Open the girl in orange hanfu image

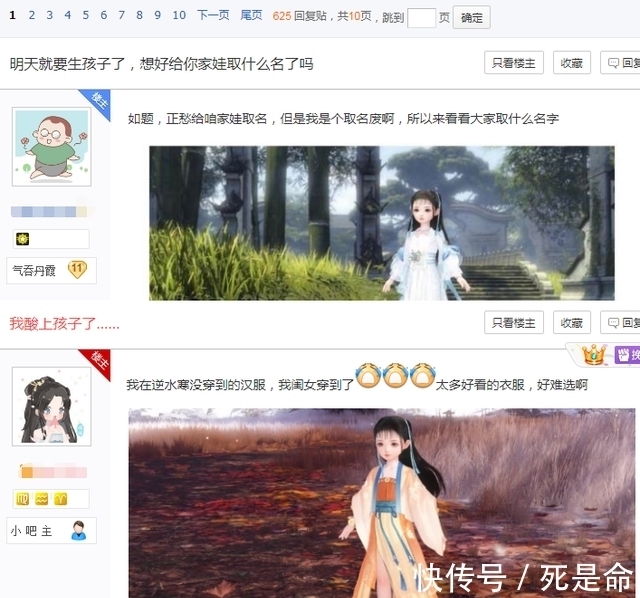click(x=382, y=503)
